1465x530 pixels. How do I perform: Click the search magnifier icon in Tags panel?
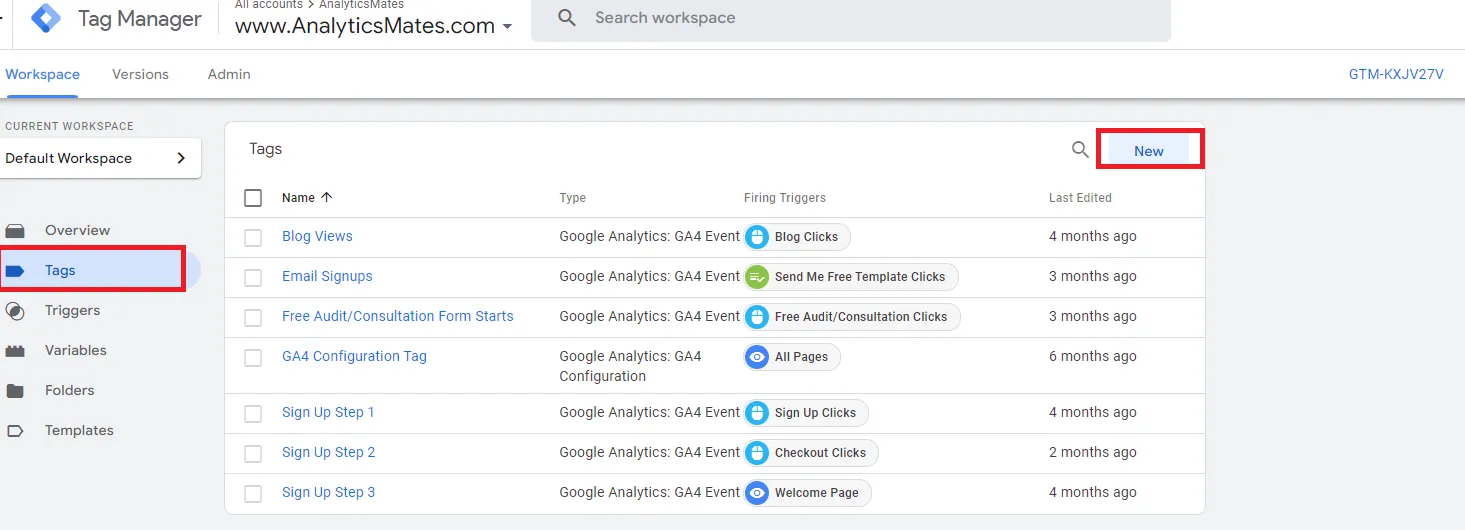coord(1080,149)
